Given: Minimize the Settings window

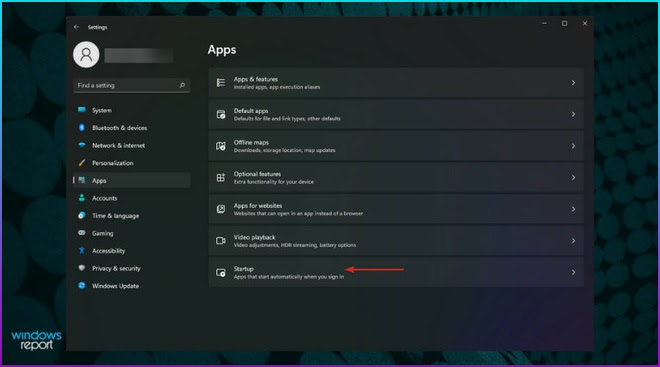Looking at the screenshot, I should point(544,24).
